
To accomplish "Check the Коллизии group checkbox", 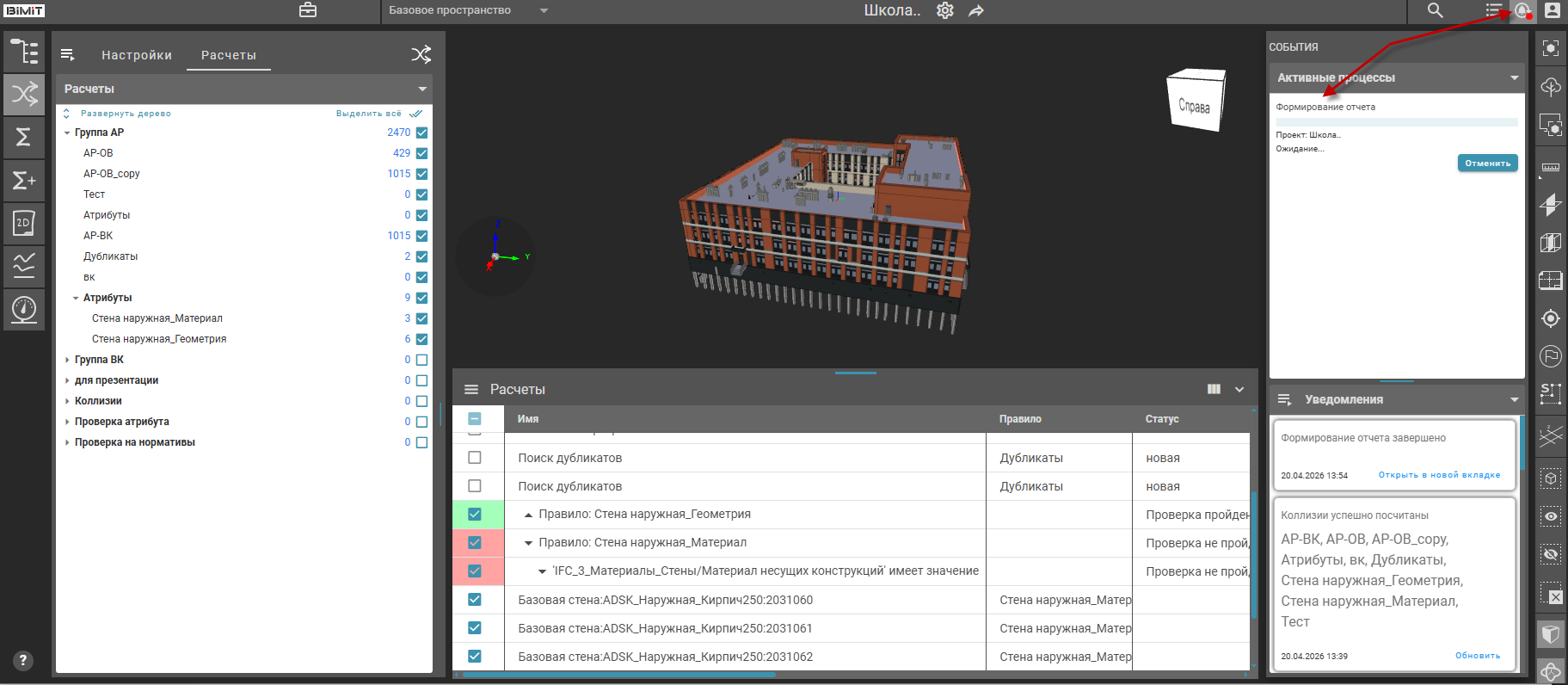I will coord(421,401).
